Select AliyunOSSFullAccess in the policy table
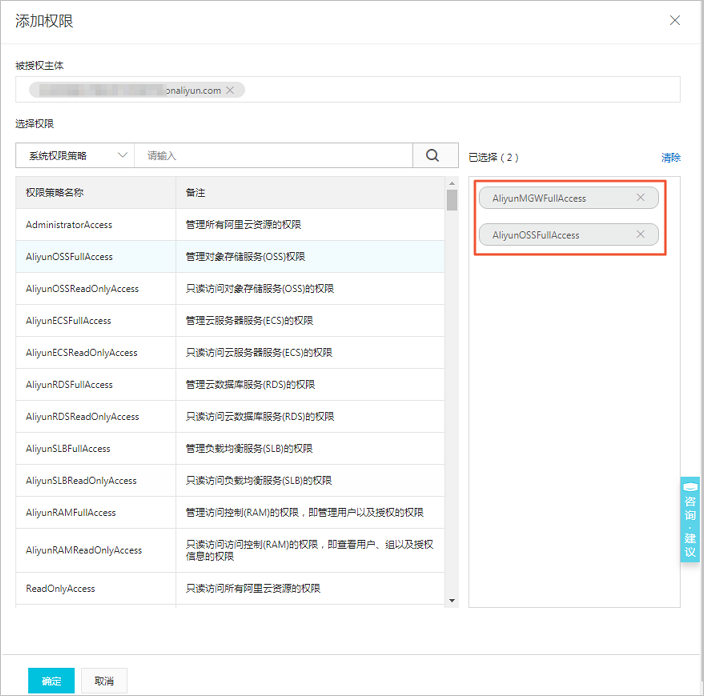 [x=230, y=256]
